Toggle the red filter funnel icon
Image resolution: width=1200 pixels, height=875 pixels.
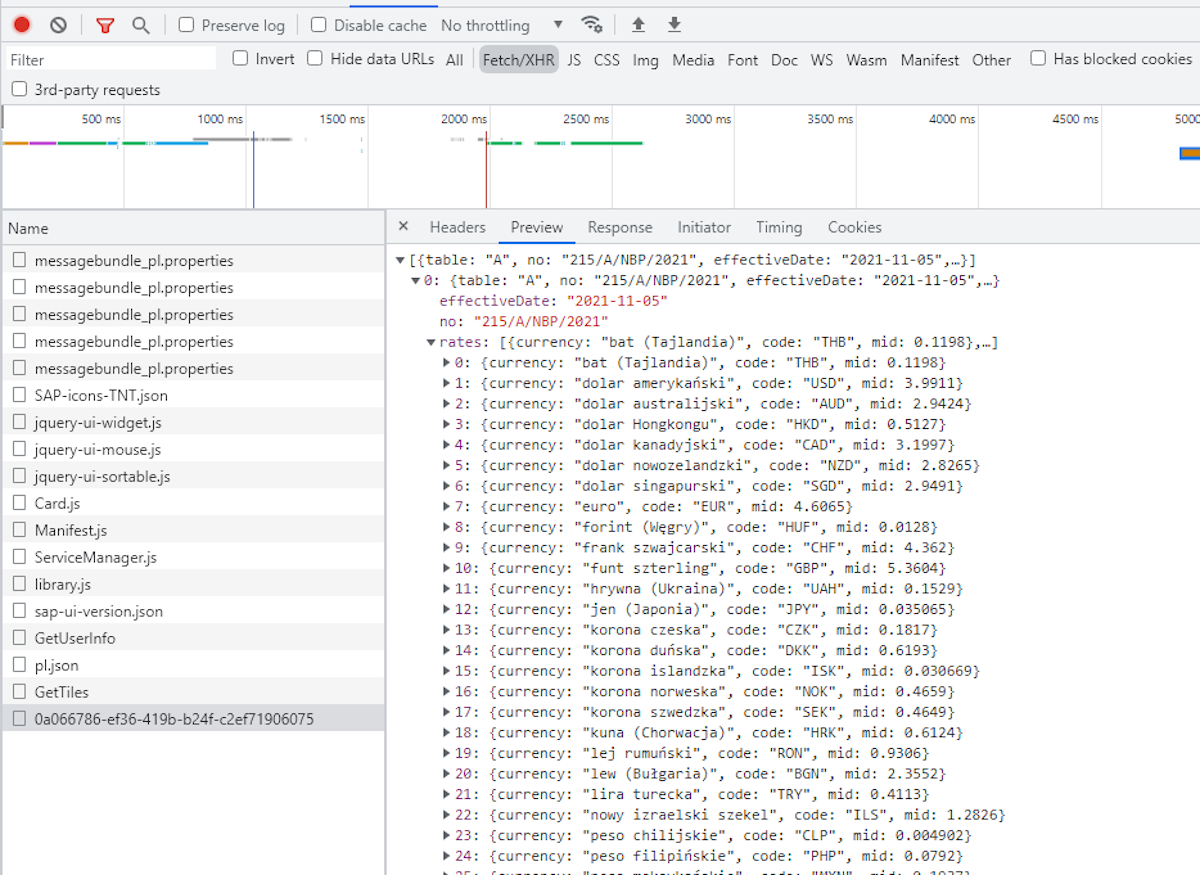(105, 25)
